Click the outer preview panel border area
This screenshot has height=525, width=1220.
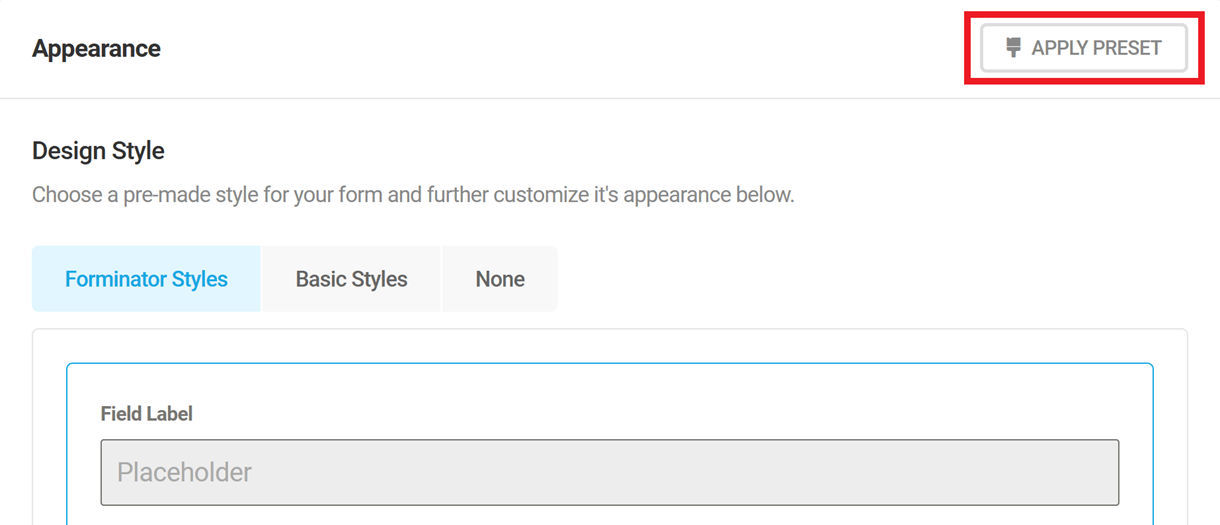point(49,430)
